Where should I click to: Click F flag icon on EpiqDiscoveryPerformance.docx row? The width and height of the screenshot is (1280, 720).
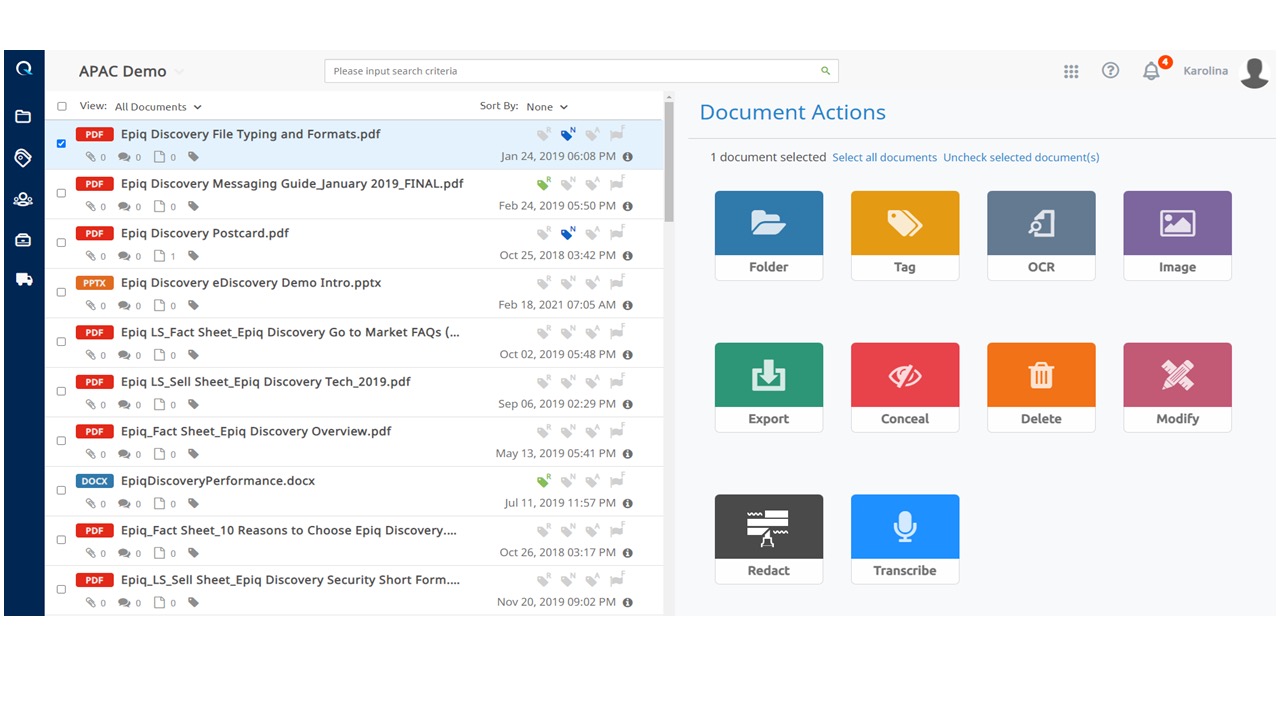coord(617,480)
